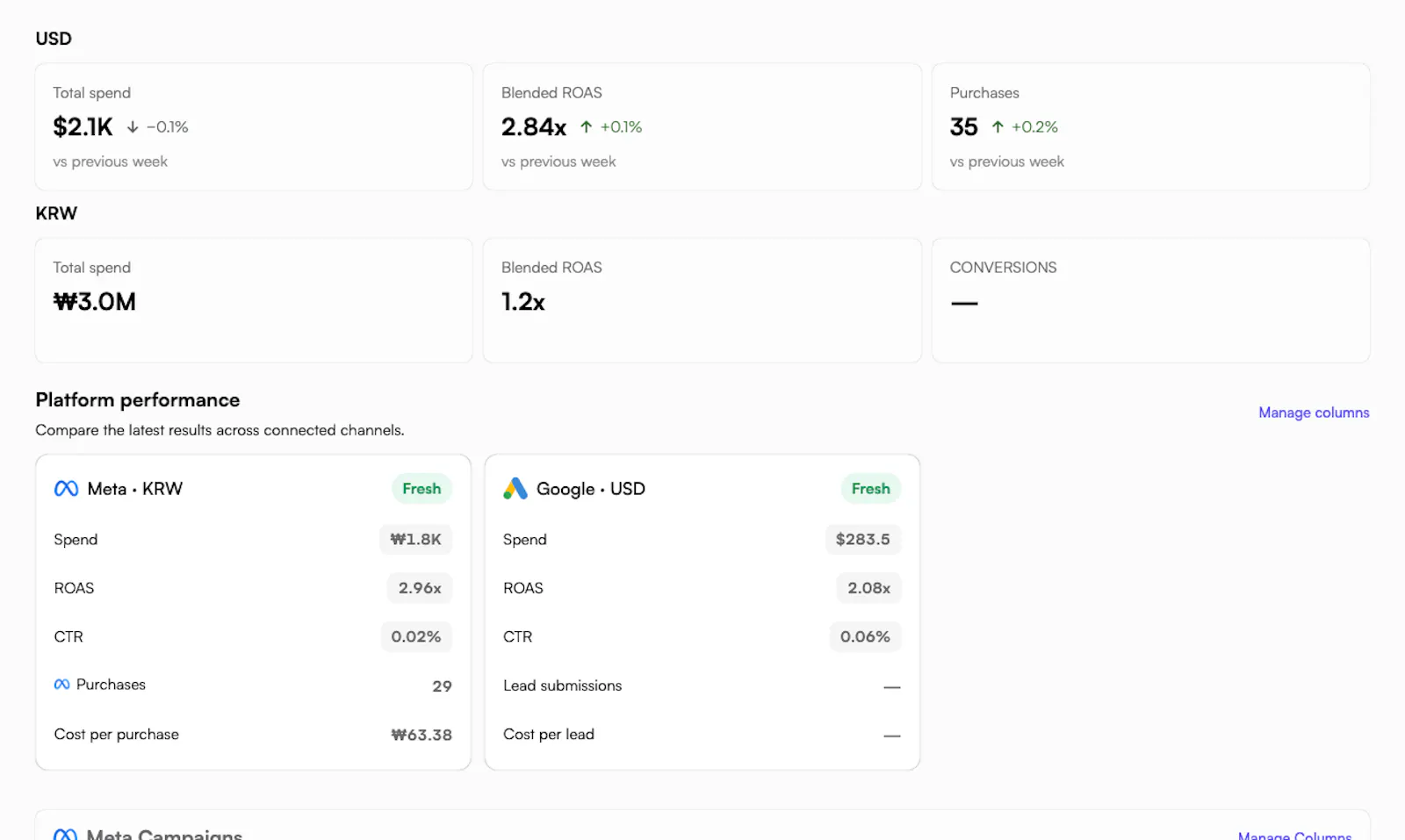Select the $283.5 Google spend value

point(863,540)
